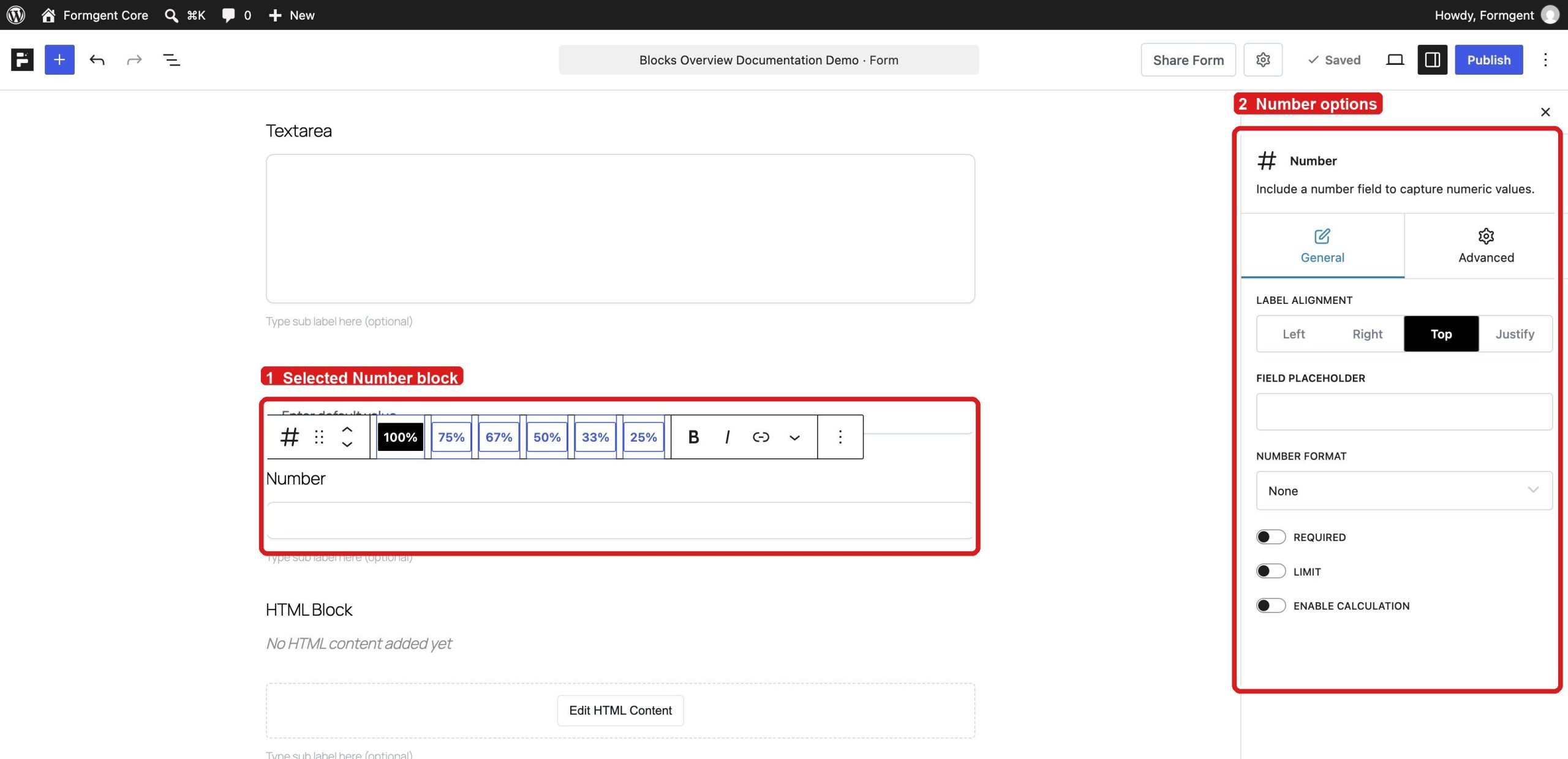Move the Number block up
The height and width of the screenshot is (759, 1568).
coord(347,429)
